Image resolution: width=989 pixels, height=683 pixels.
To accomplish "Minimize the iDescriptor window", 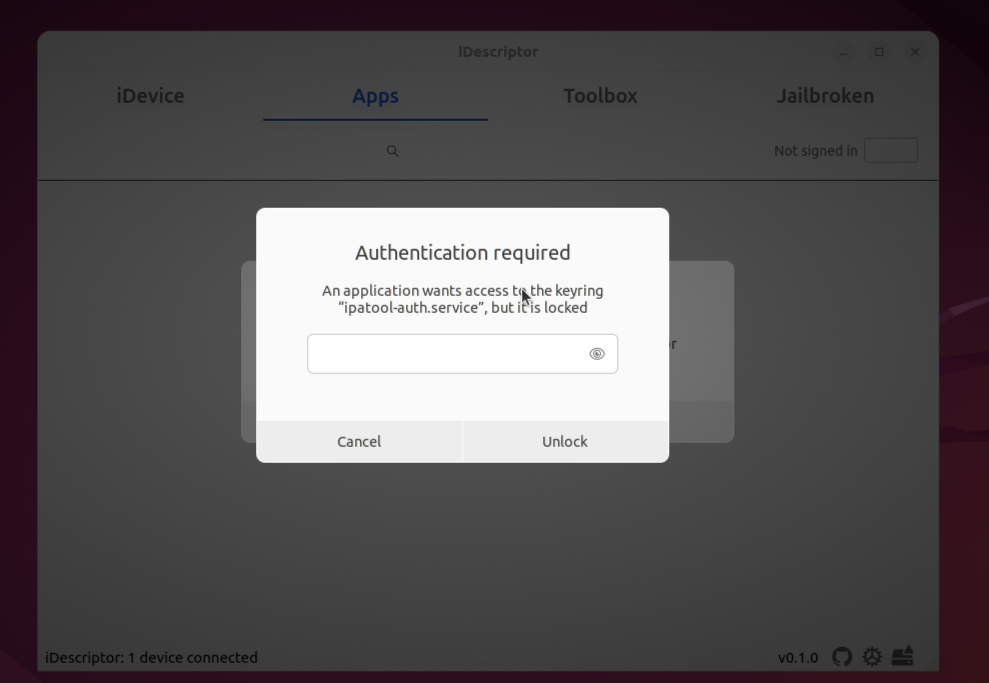I will click(x=843, y=52).
